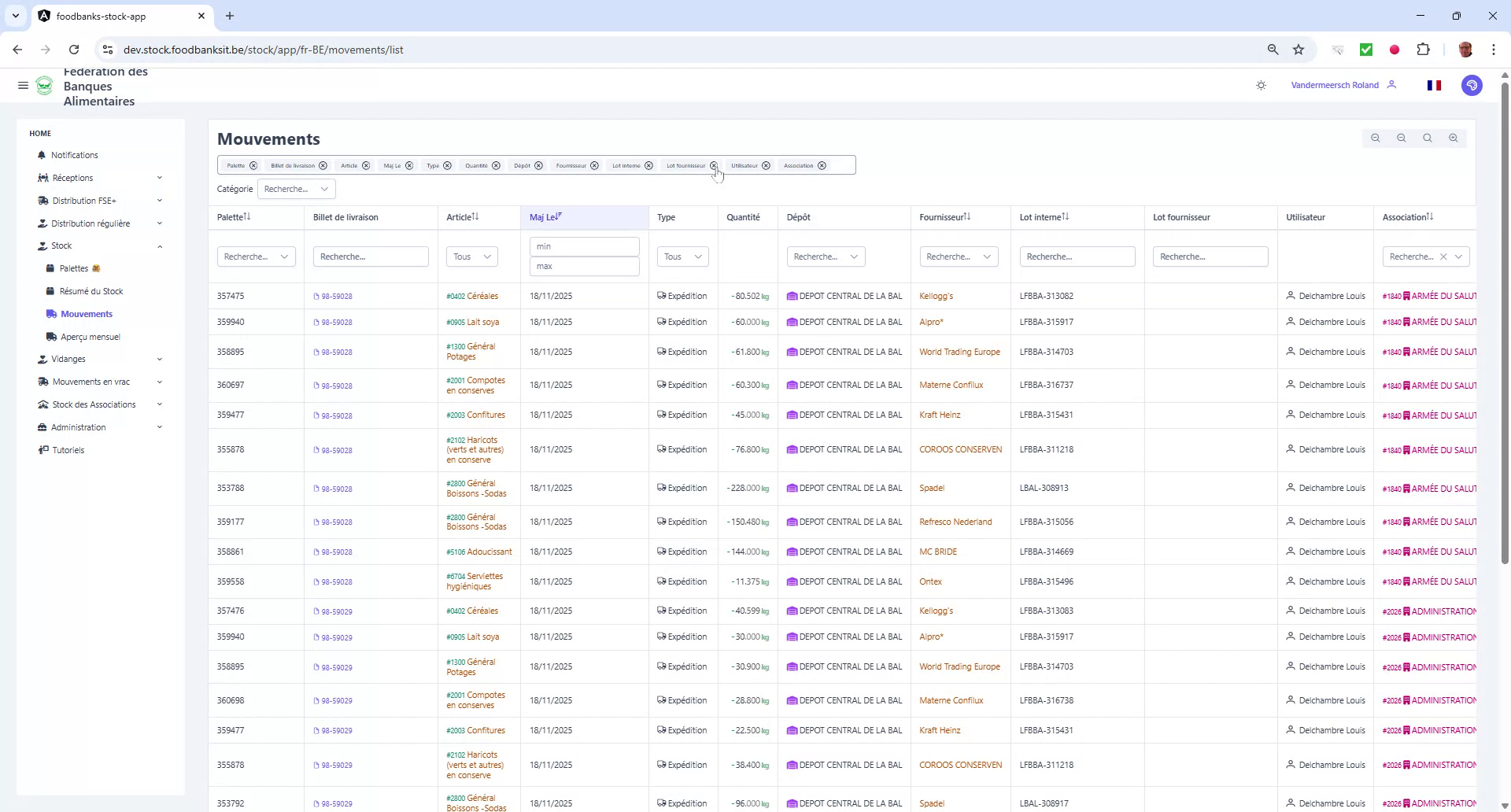
Task: Click the person icon next to Vandermeersch Roland
Action: tap(1392, 85)
